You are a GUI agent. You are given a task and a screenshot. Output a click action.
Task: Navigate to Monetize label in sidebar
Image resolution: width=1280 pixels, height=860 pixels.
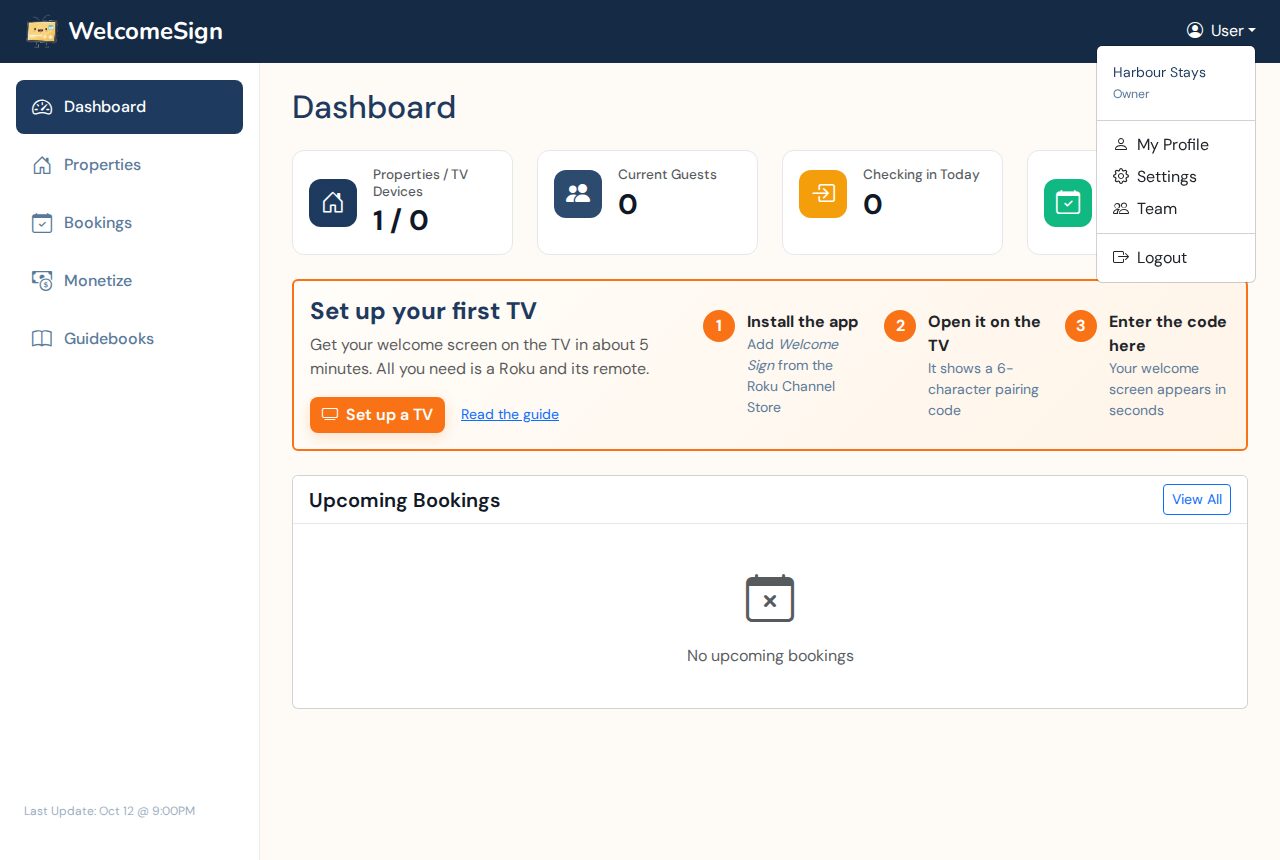coord(98,281)
